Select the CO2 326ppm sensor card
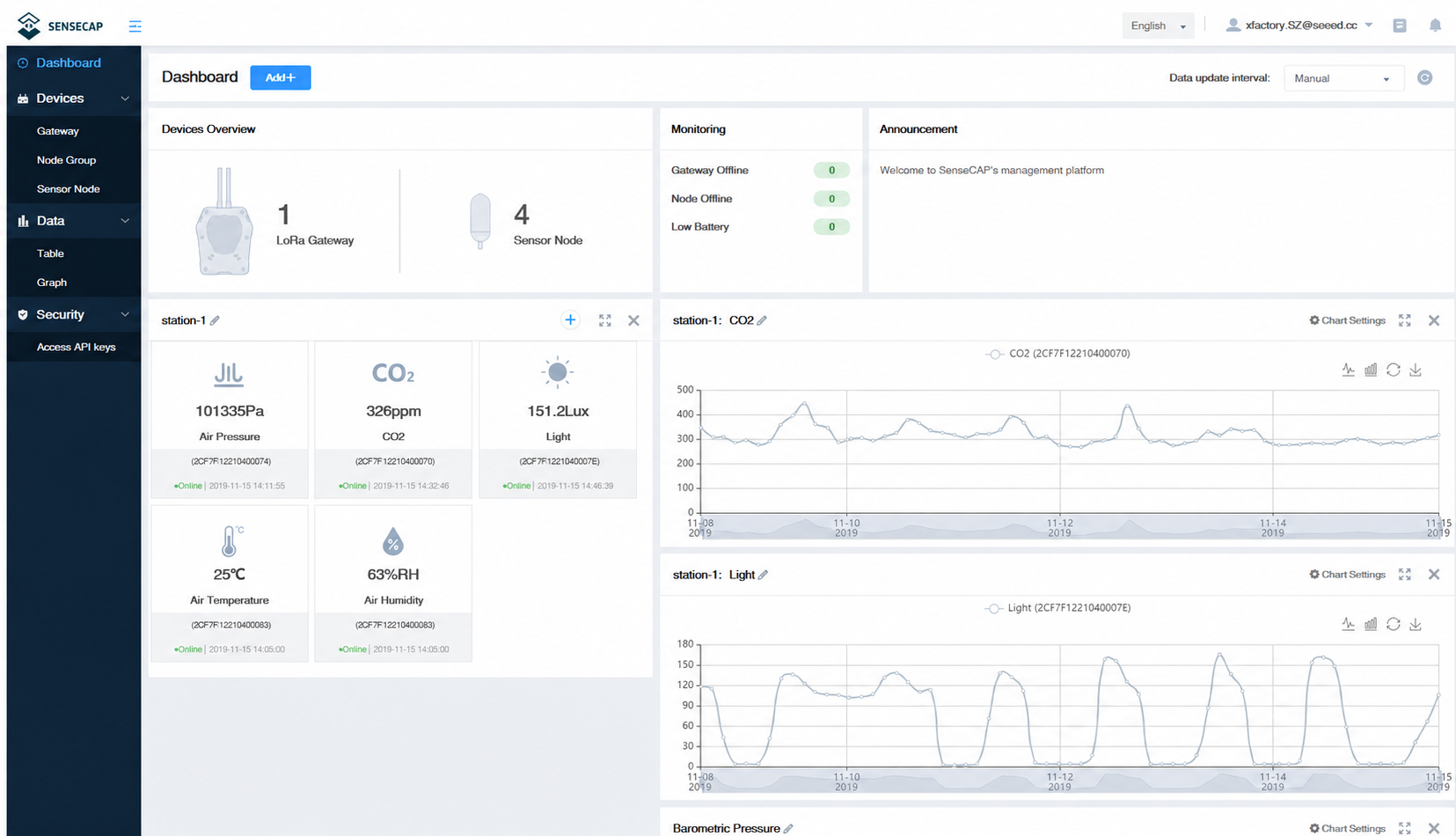1456x836 pixels. click(393, 420)
